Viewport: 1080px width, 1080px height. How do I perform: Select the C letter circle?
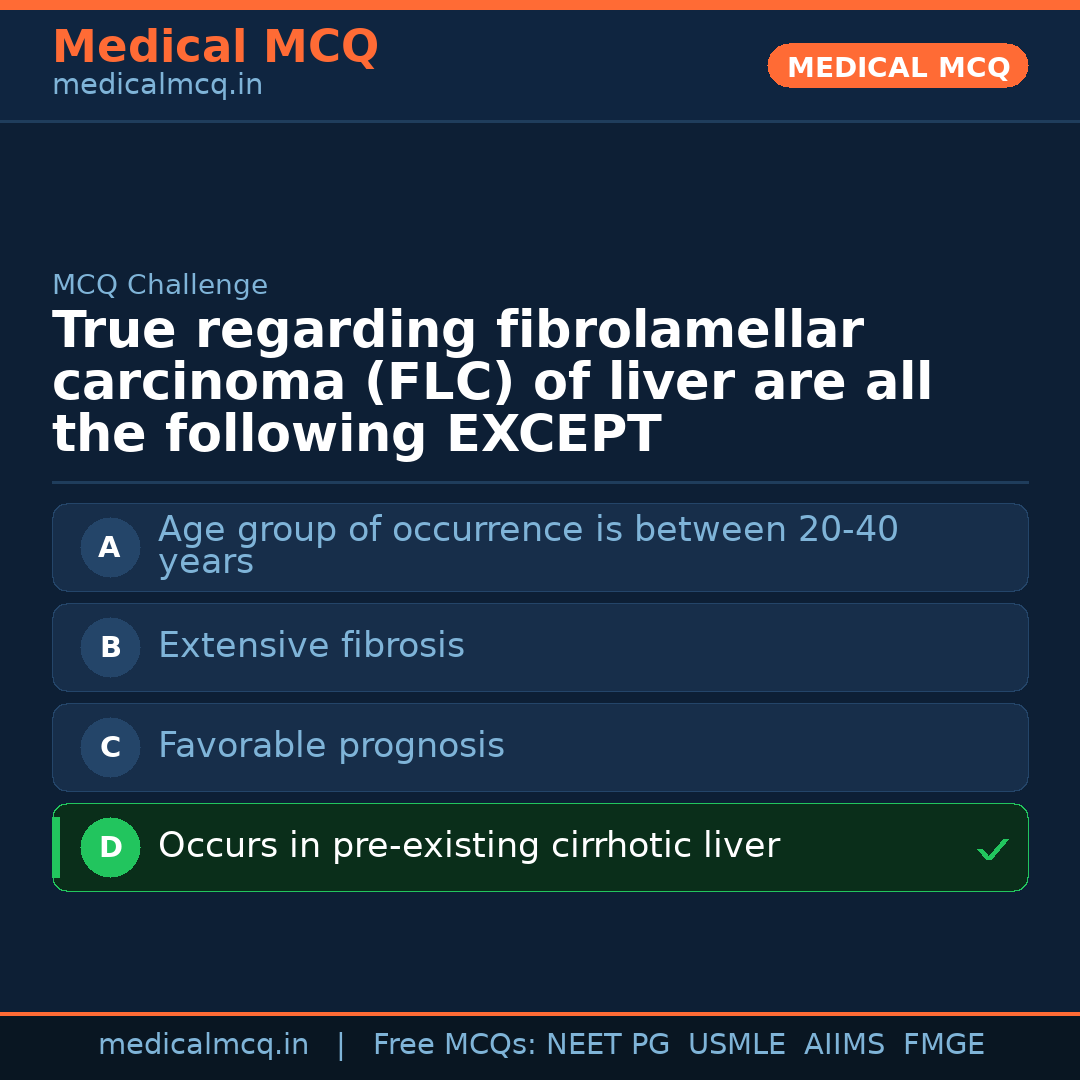[110, 747]
